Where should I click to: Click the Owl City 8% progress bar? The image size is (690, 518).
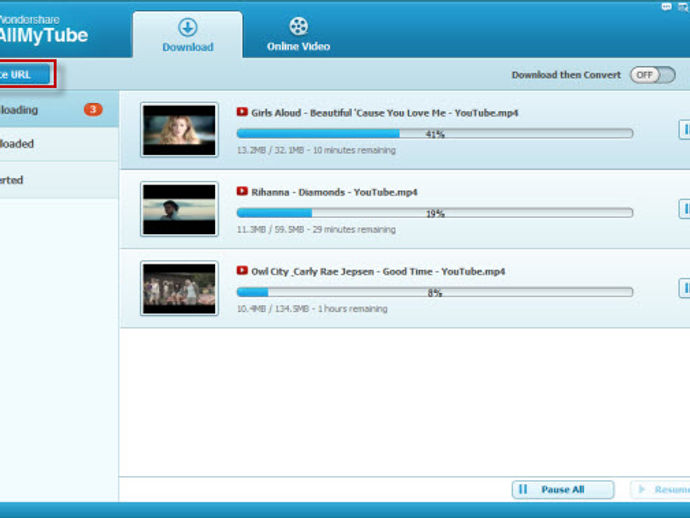435,292
